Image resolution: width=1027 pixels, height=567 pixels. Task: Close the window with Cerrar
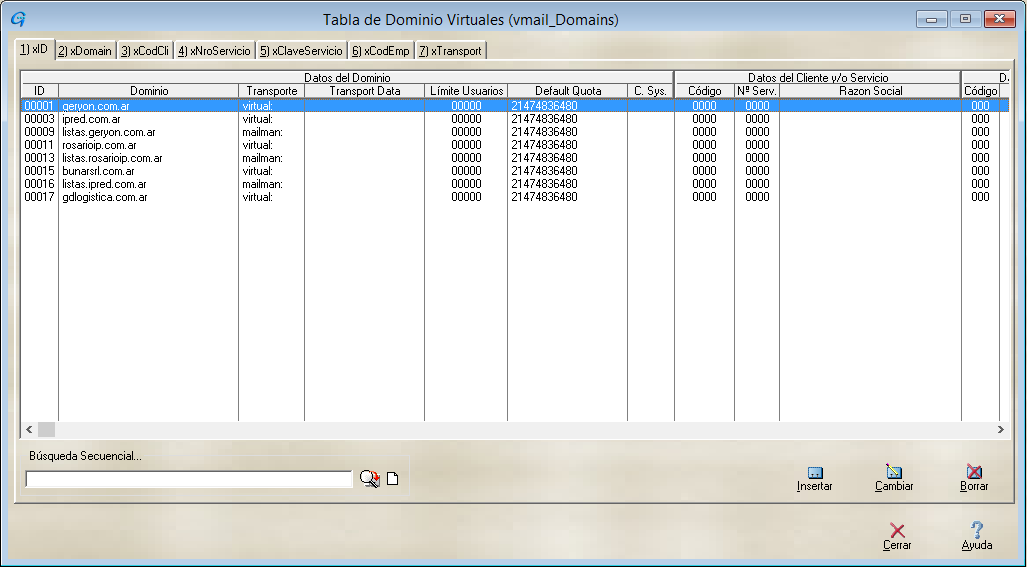coord(897,537)
